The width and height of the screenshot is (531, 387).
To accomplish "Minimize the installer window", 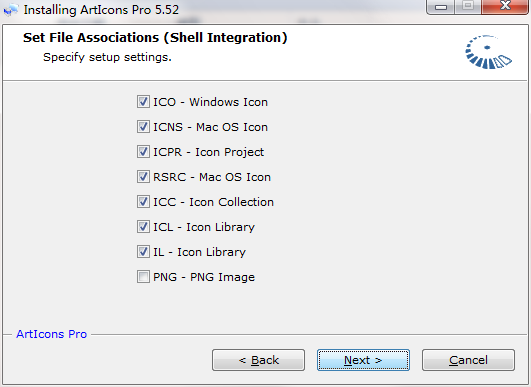I will point(440,6).
